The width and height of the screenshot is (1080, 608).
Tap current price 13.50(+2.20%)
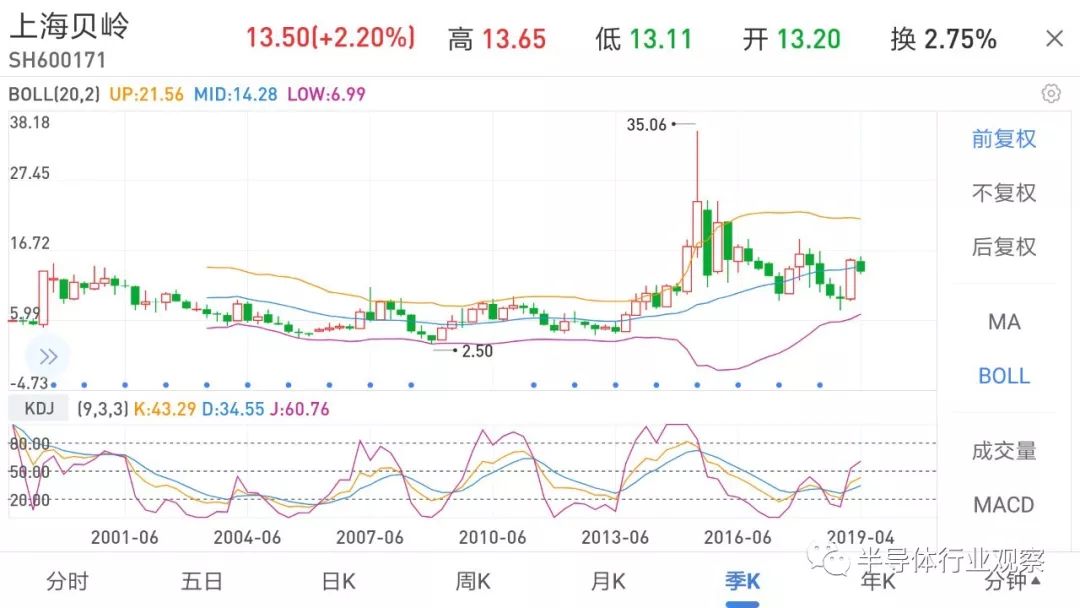(331, 38)
